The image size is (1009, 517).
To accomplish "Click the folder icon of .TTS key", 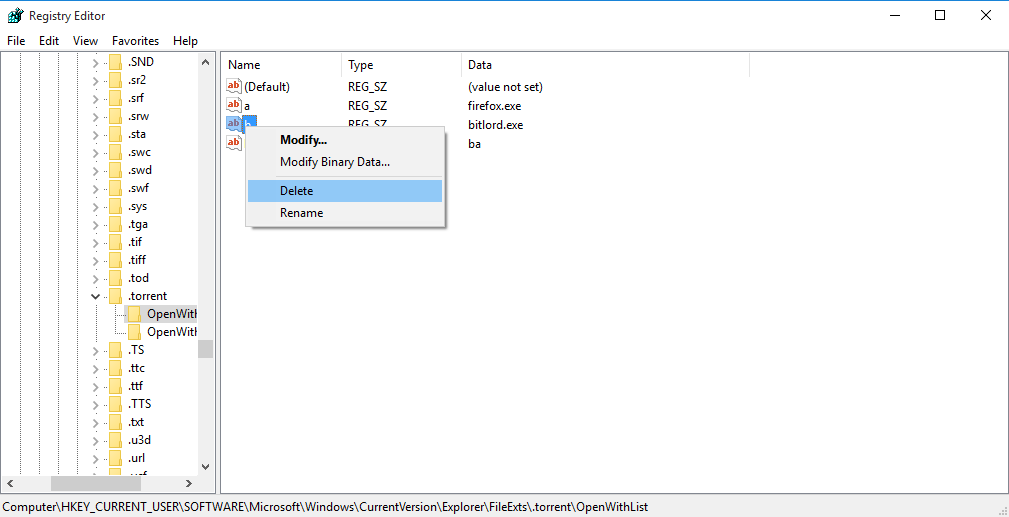I will click(x=115, y=404).
